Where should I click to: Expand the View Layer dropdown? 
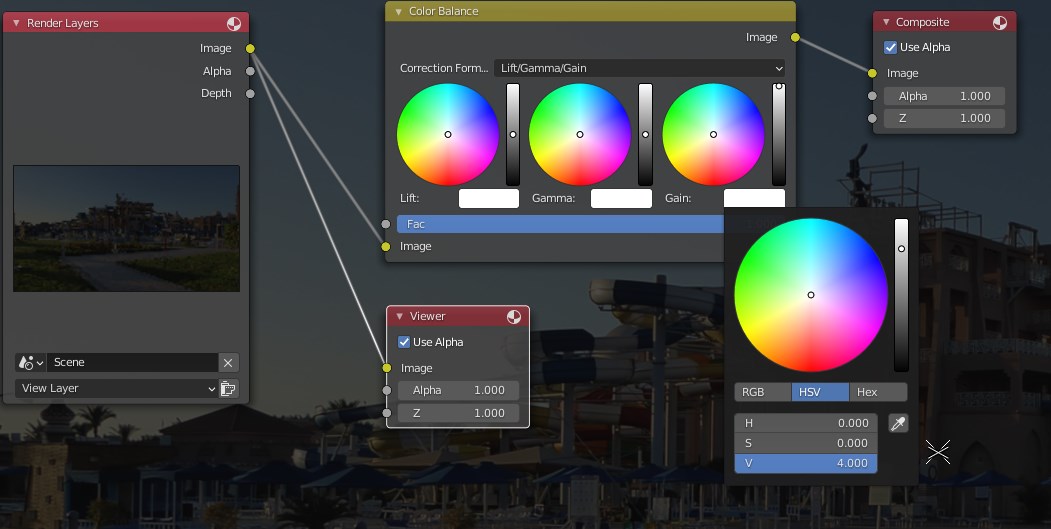click(117, 389)
